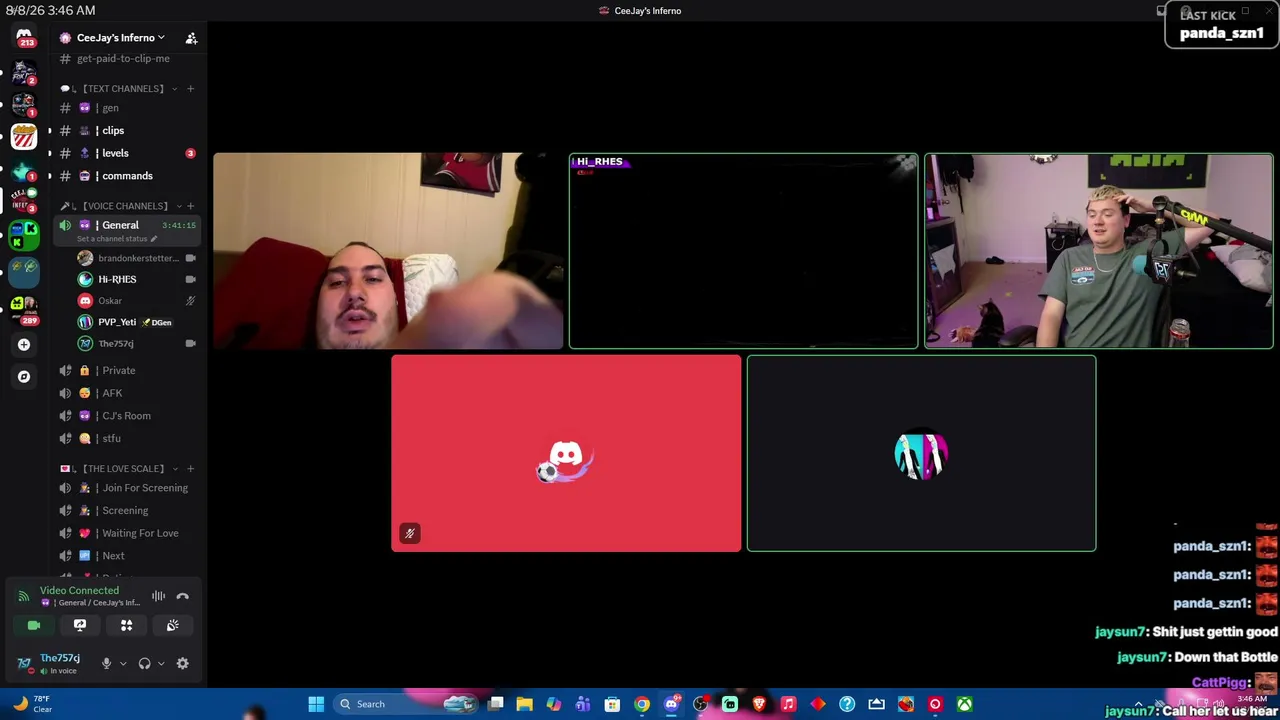Open File Explorer in the taskbar

pyautogui.click(x=524, y=704)
